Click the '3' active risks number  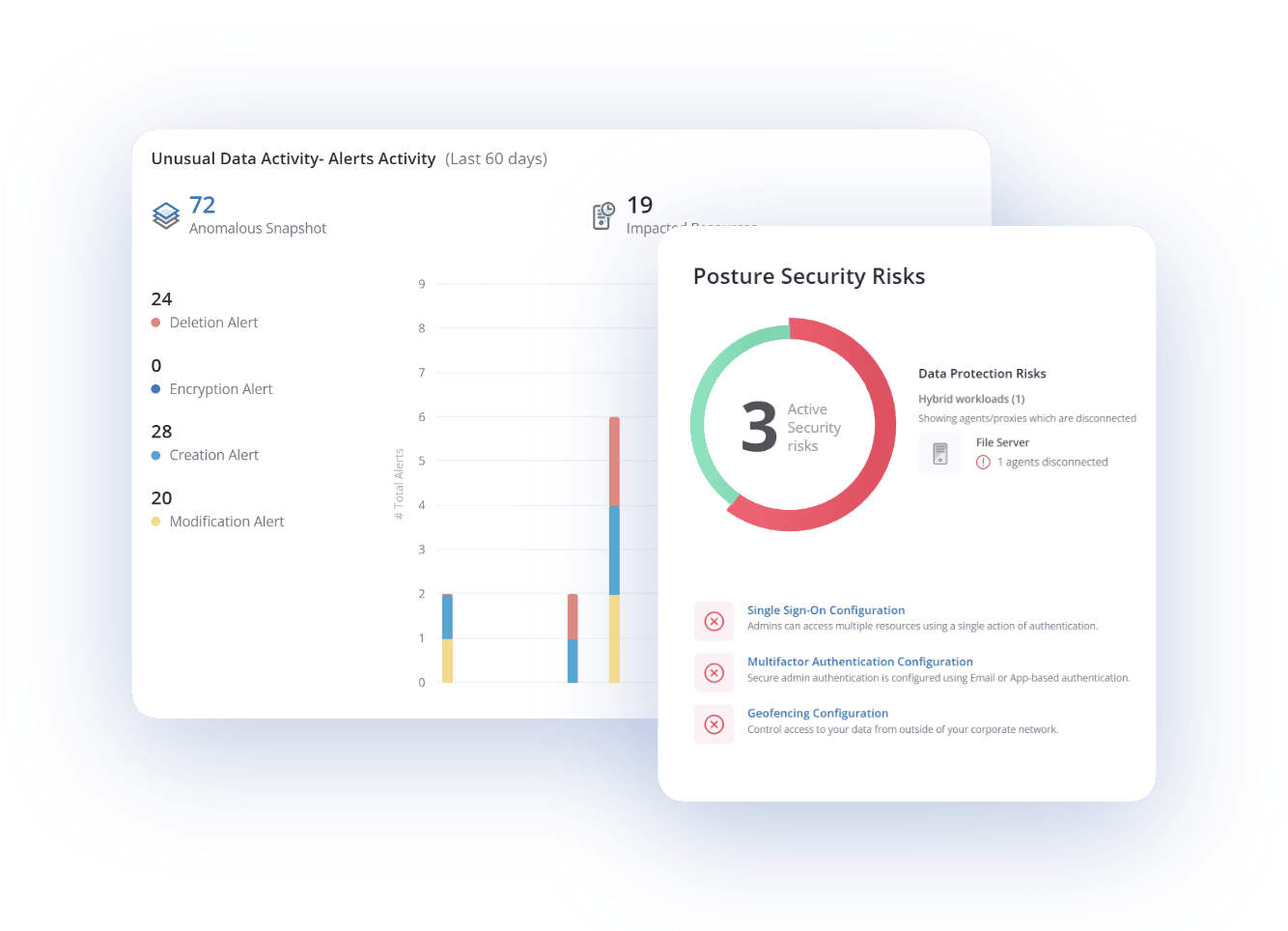tap(759, 427)
